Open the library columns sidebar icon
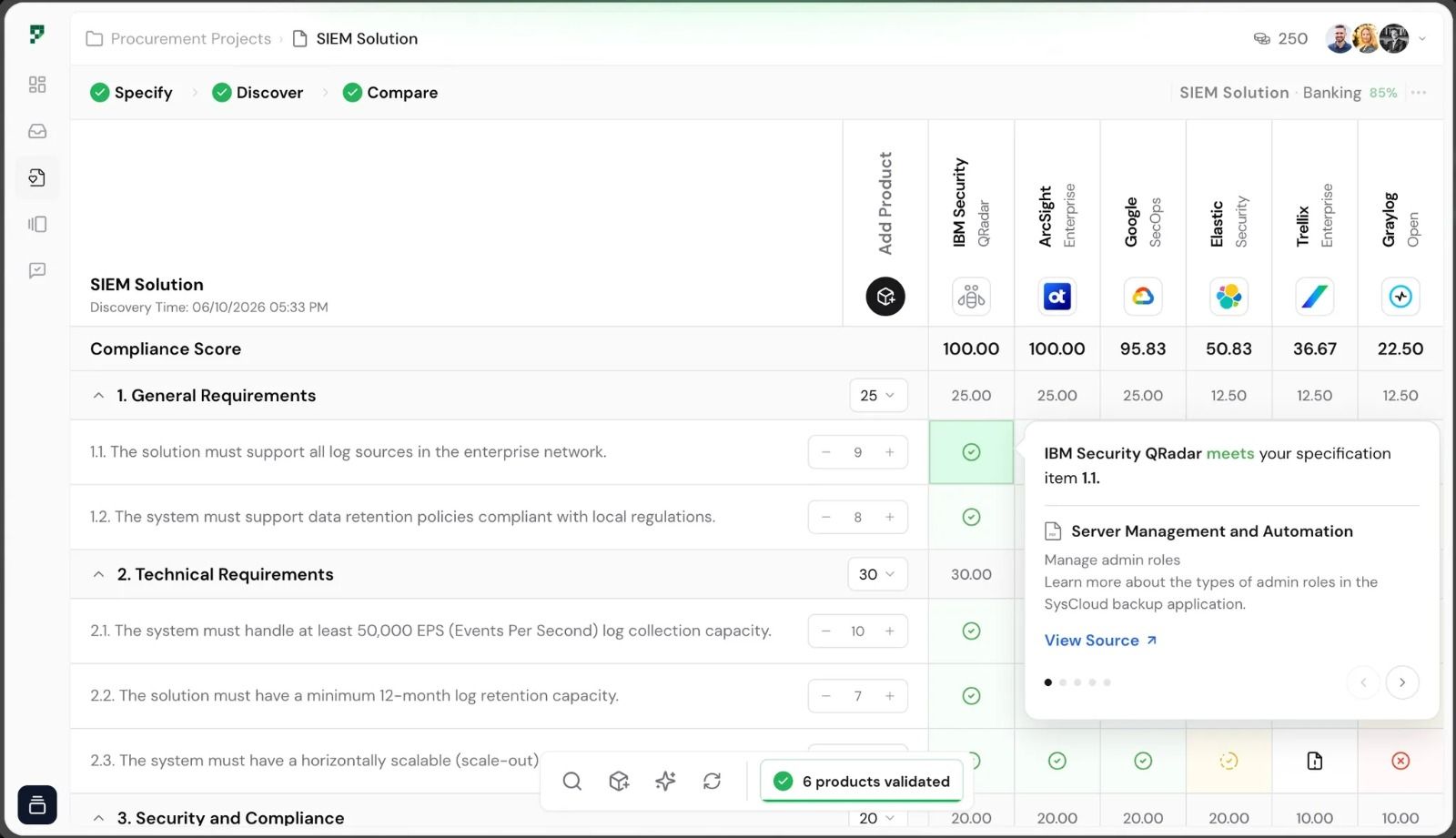This screenshot has height=838, width=1456. point(37,224)
